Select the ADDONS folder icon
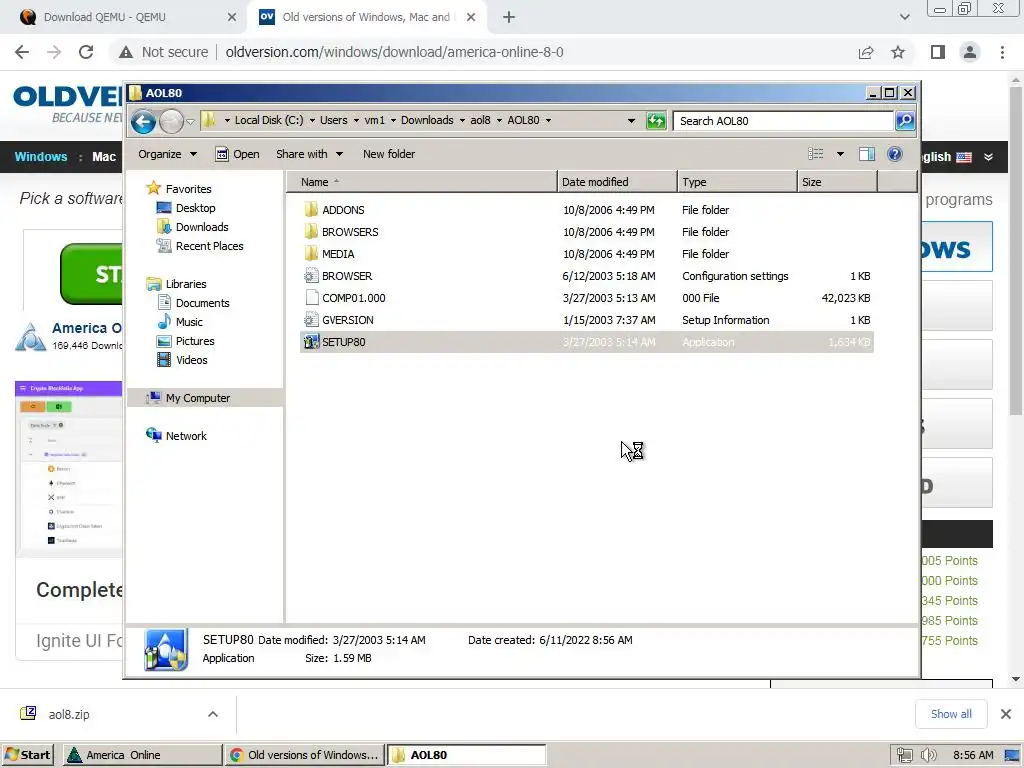The width and height of the screenshot is (1024, 768). (x=311, y=210)
